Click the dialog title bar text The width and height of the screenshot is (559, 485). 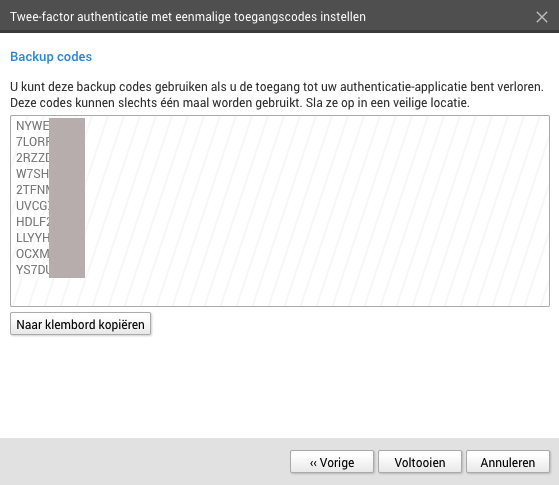188,17
